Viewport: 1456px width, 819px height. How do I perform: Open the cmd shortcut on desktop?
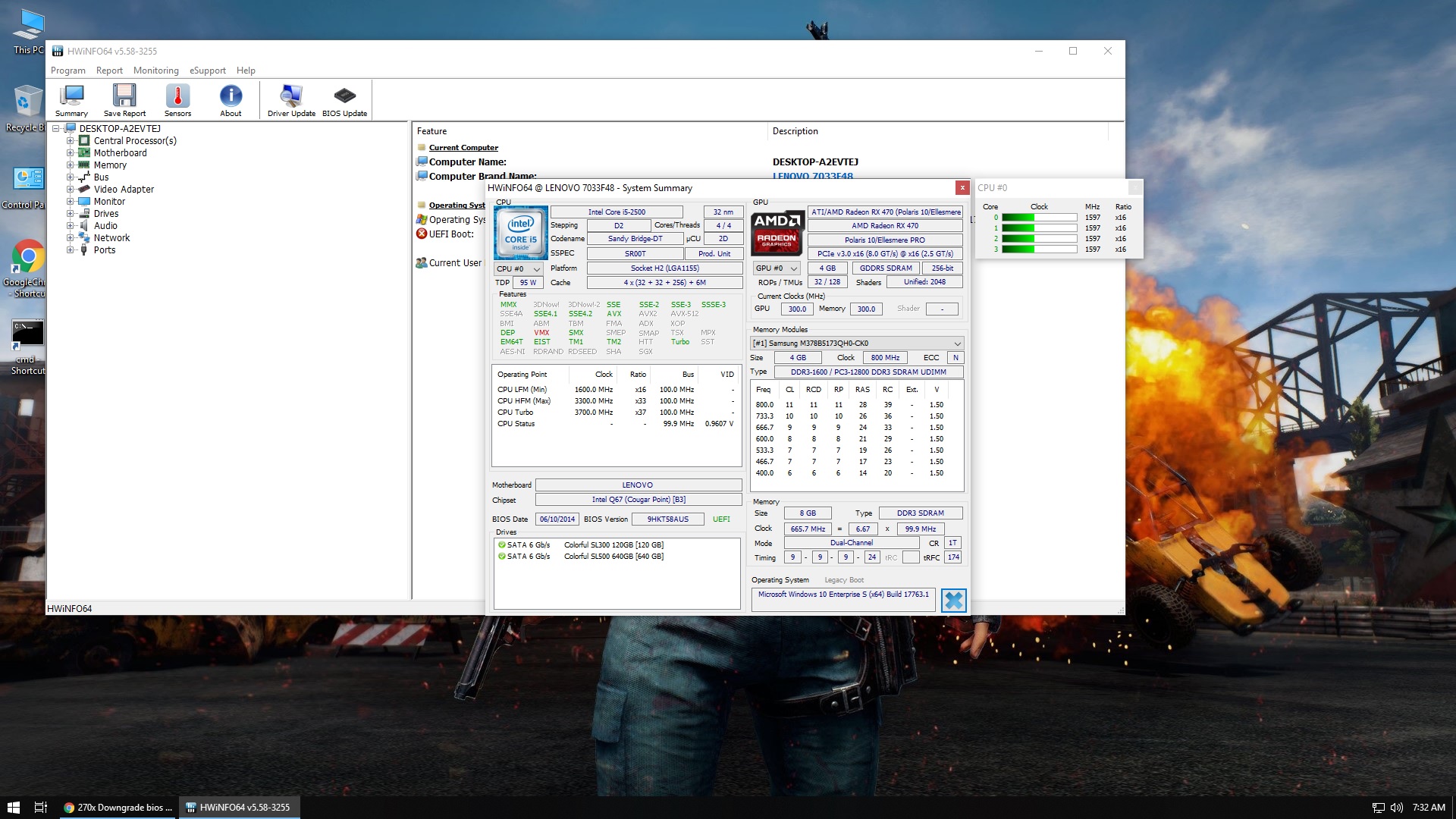click(x=27, y=347)
